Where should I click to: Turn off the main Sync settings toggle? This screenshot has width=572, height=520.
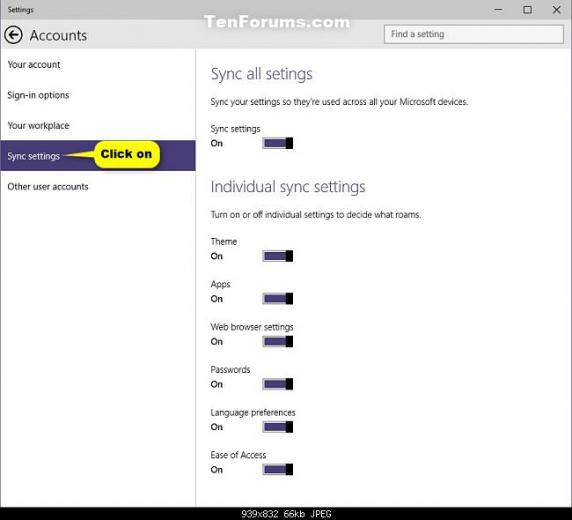pos(278,143)
